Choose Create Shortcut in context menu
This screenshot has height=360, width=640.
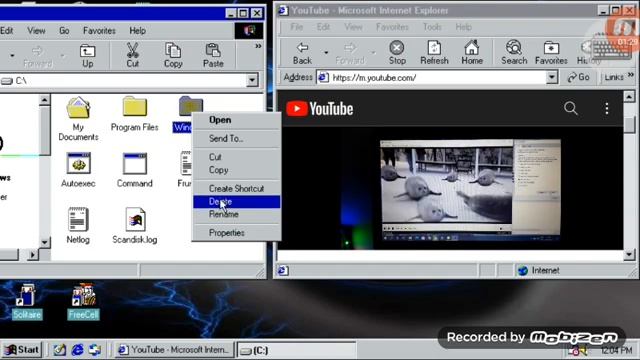pos(237,189)
